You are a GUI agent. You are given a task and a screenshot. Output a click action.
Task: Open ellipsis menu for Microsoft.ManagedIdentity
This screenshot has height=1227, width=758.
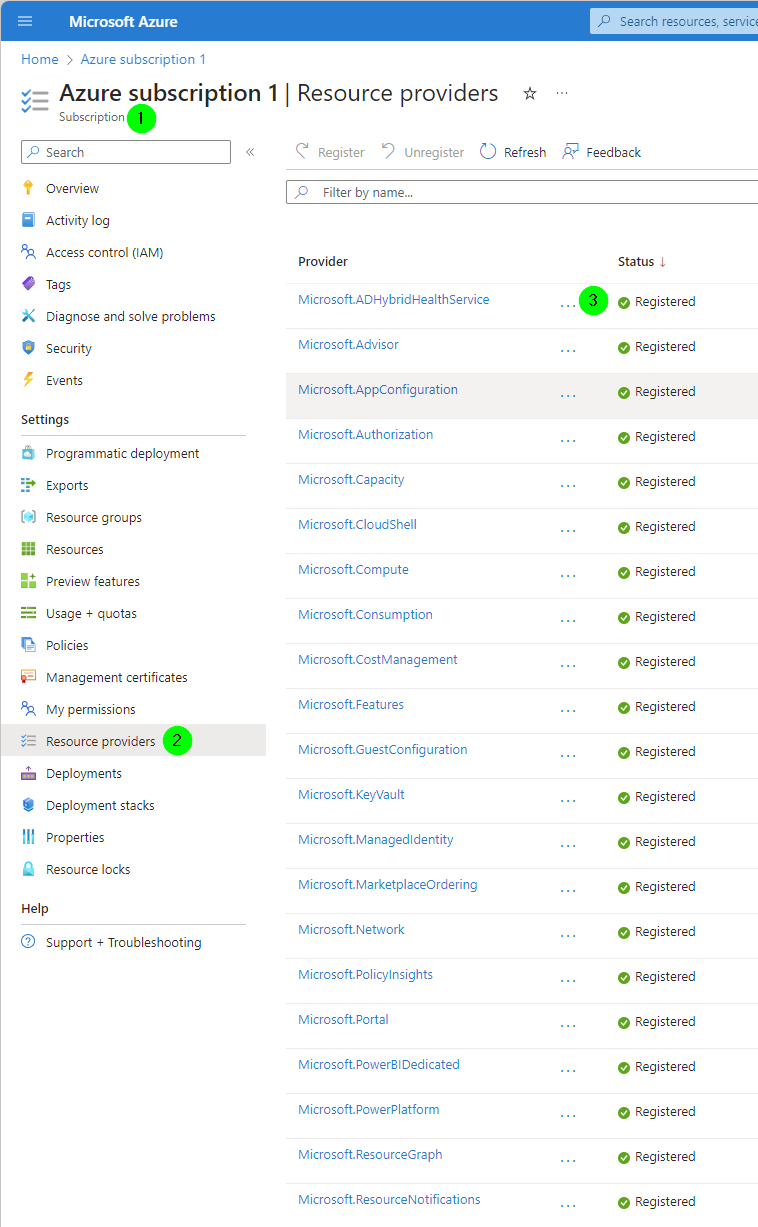click(568, 845)
